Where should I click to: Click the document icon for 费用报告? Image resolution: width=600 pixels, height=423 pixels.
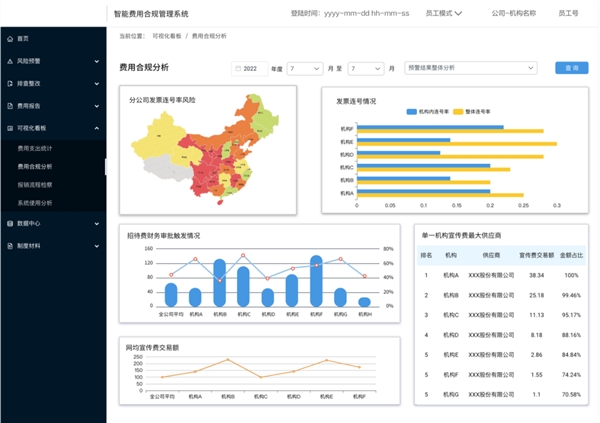pos(9,106)
